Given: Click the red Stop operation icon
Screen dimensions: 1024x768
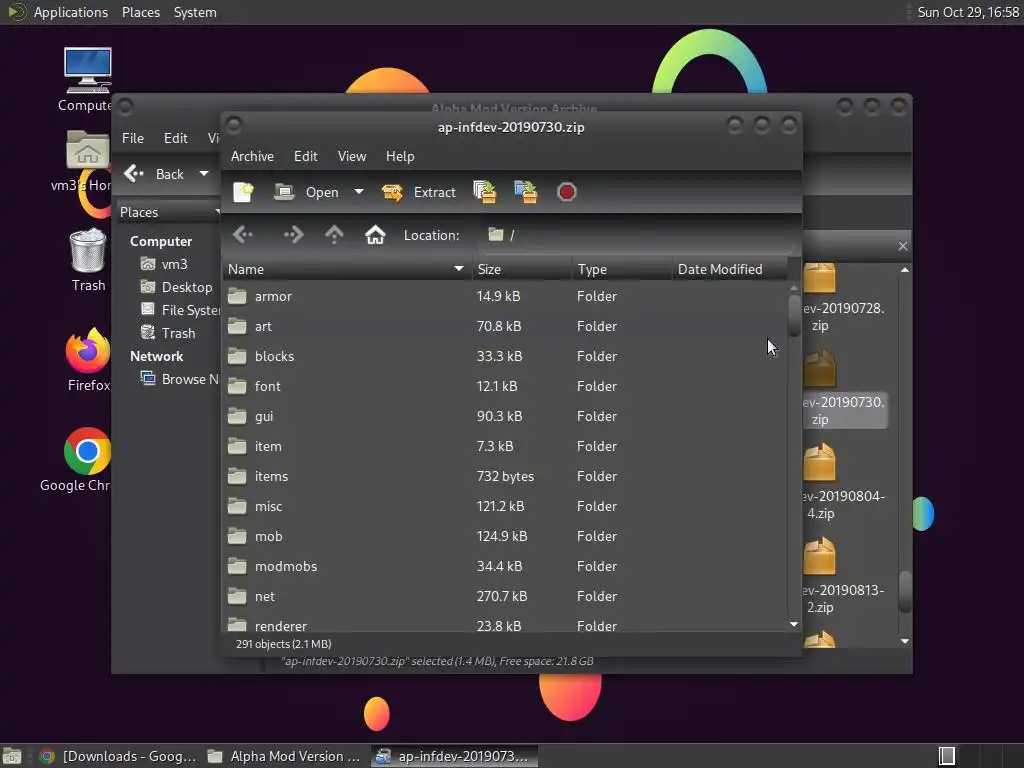Looking at the screenshot, I should click(566, 192).
